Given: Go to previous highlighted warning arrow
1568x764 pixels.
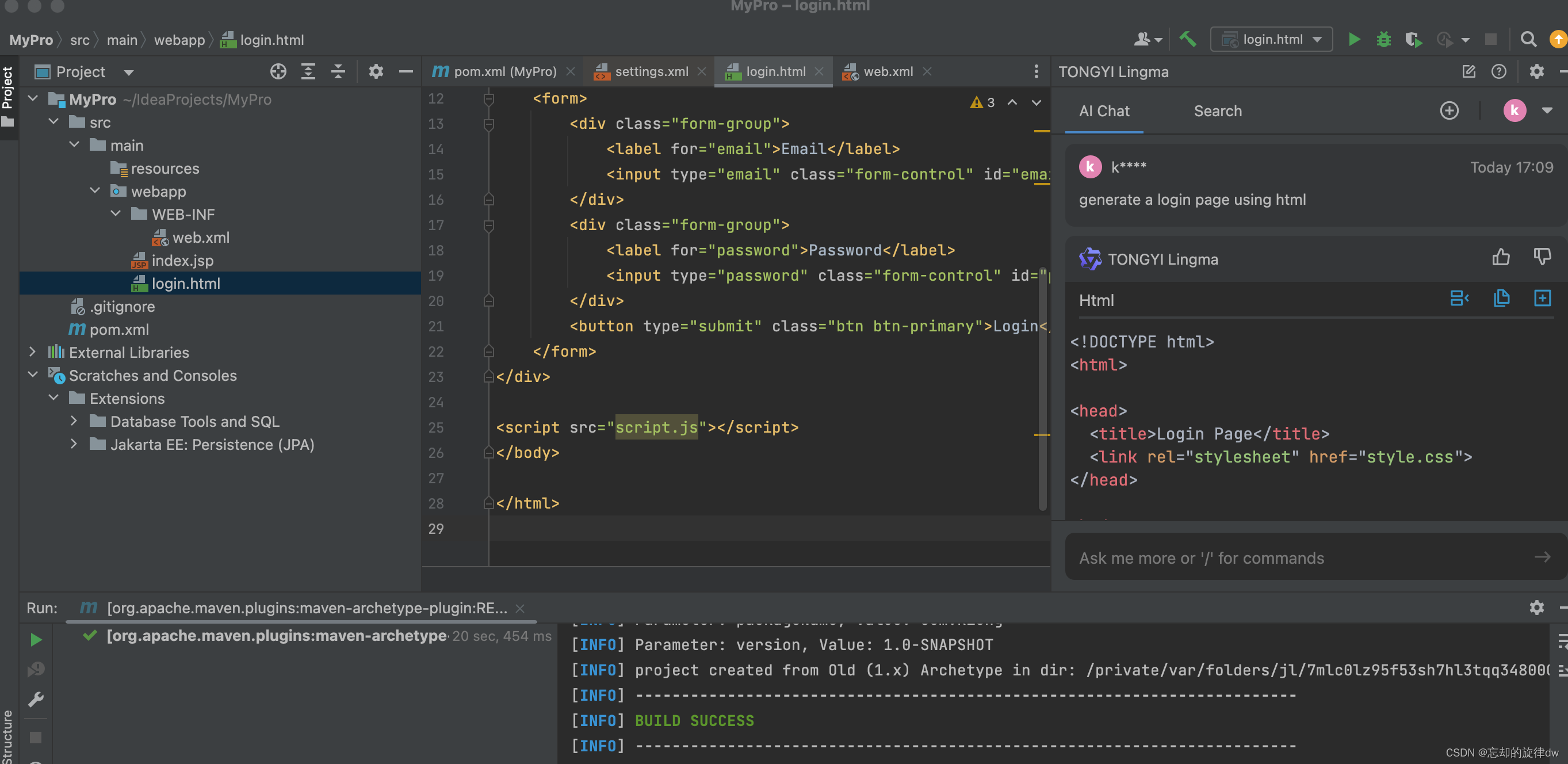Looking at the screenshot, I should point(1012,102).
